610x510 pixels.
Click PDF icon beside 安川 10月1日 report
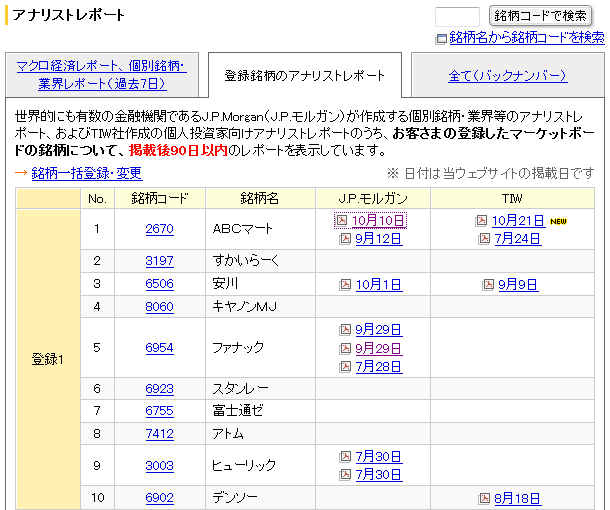coord(345,284)
